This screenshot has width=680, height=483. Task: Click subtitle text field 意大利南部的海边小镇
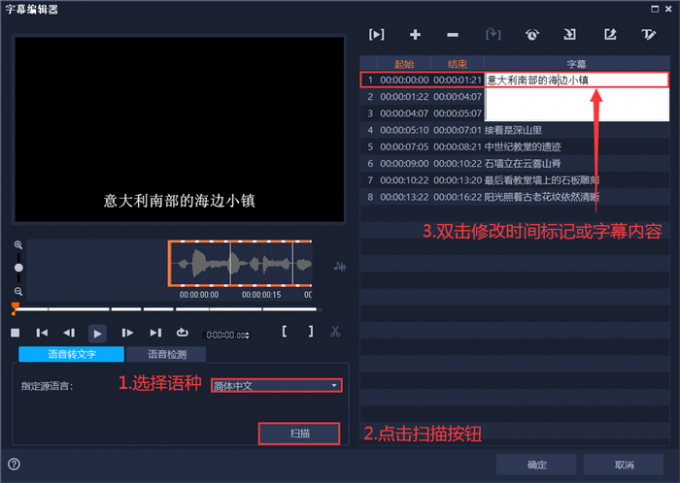(576, 80)
